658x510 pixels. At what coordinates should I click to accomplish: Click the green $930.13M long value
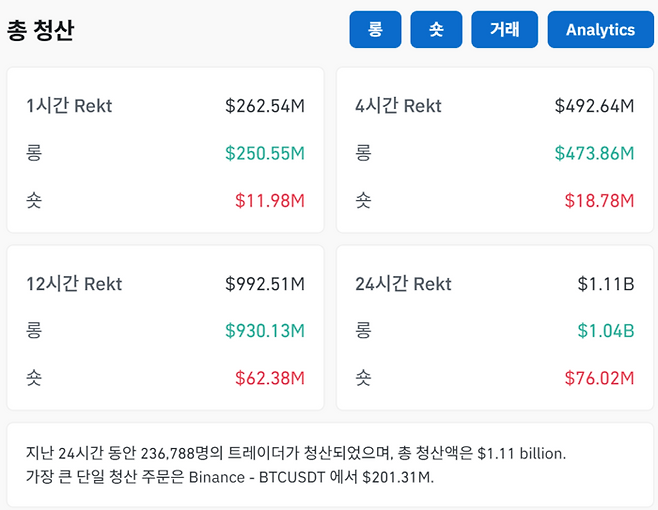pyautogui.click(x=264, y=331)
